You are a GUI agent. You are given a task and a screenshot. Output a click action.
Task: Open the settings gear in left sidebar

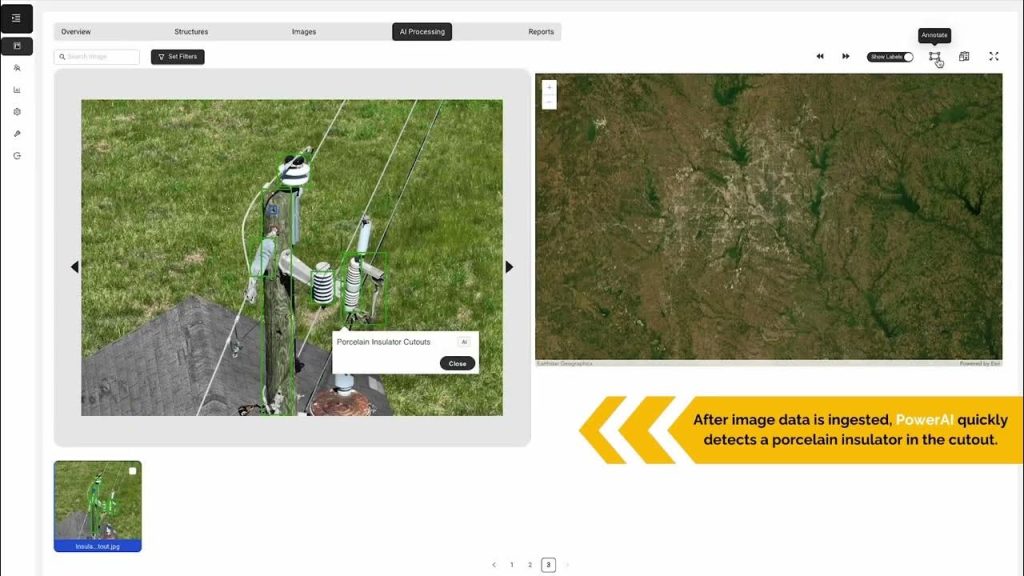click(x=17, y=112)
